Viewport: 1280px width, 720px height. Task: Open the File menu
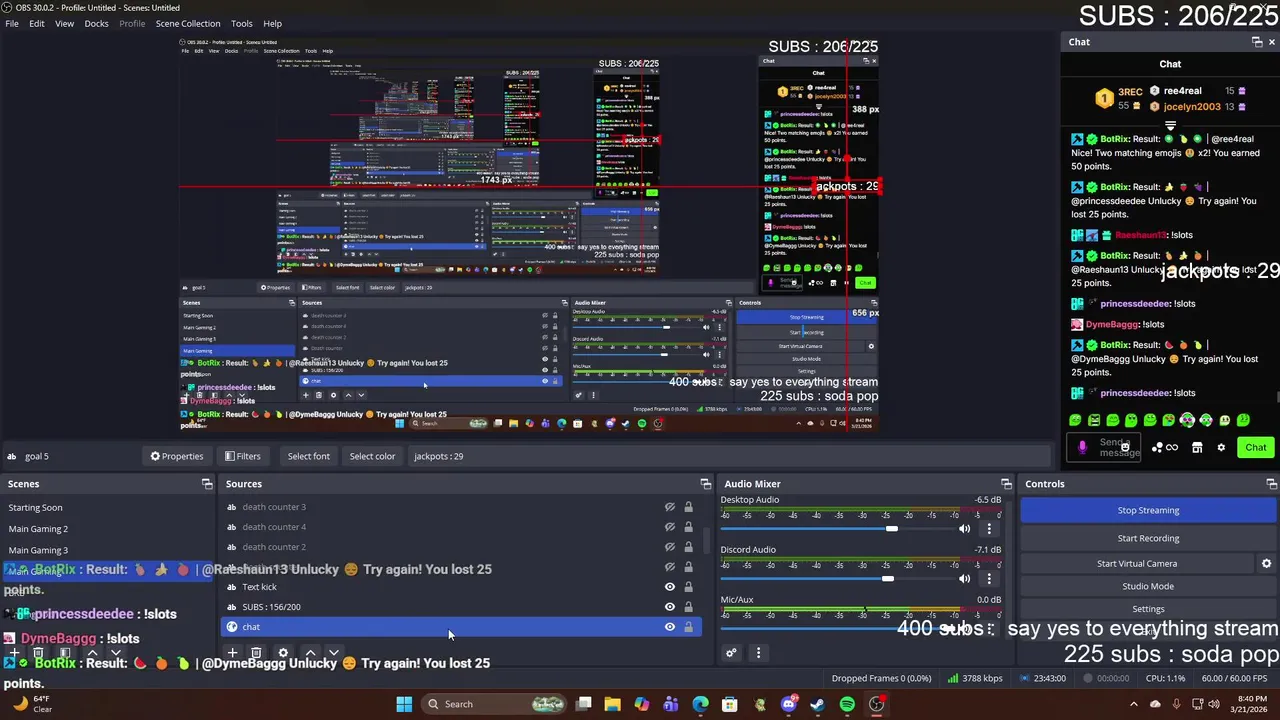click(x=12, y=23)
